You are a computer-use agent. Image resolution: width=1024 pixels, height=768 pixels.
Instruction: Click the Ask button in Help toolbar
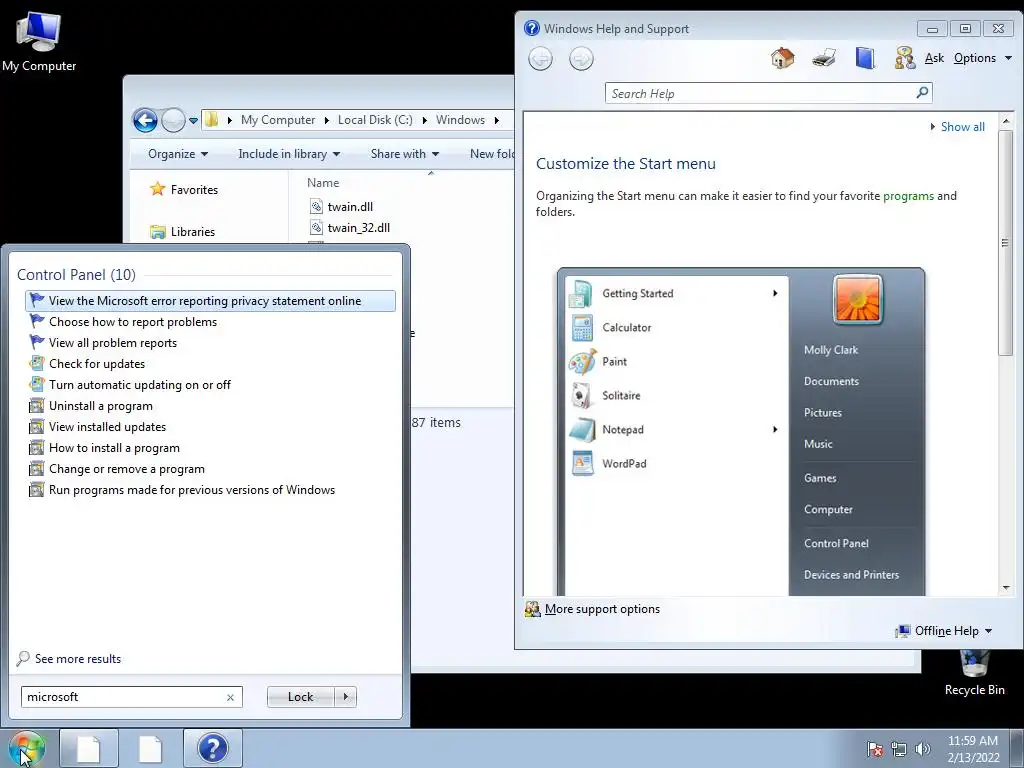[x=934, y=58]
